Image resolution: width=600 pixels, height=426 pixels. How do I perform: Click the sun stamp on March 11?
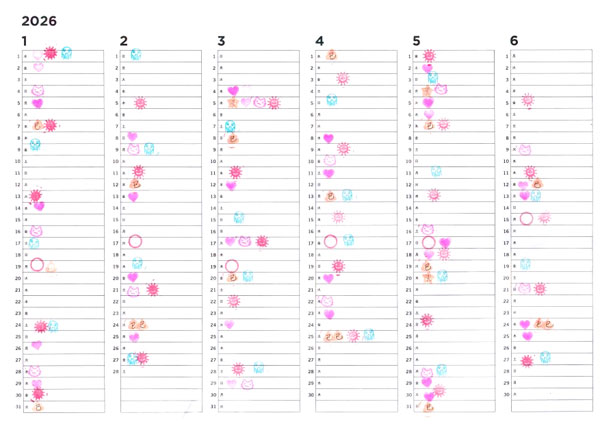(235, 172)
